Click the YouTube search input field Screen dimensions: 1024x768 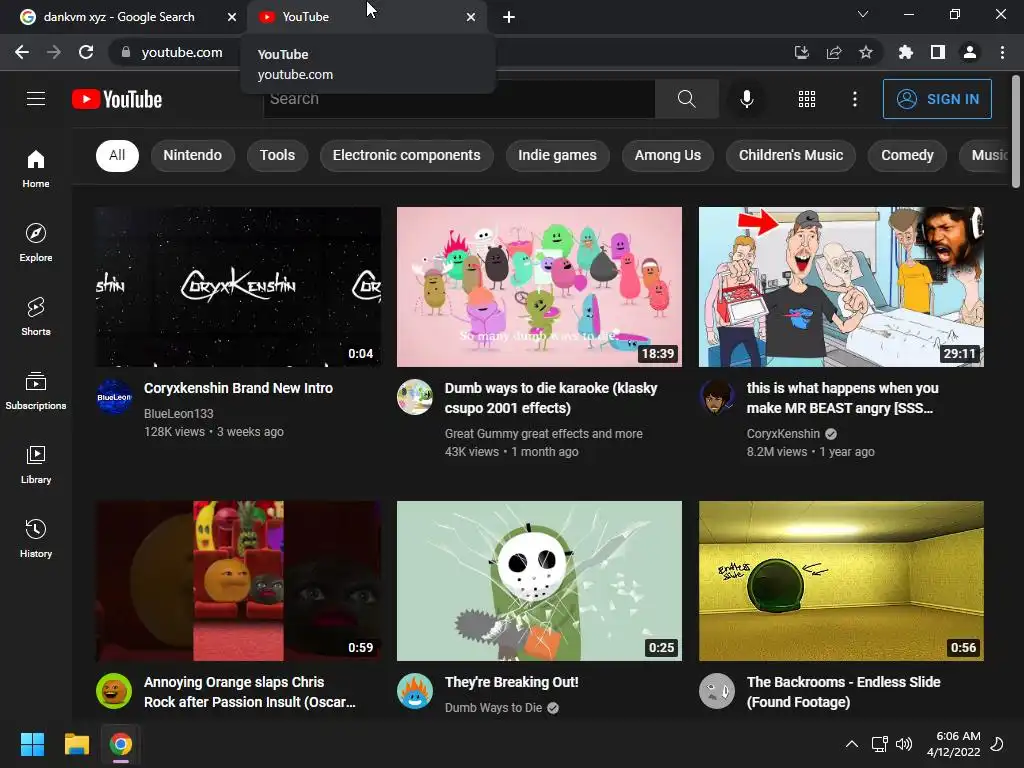(x=458, y=99)
